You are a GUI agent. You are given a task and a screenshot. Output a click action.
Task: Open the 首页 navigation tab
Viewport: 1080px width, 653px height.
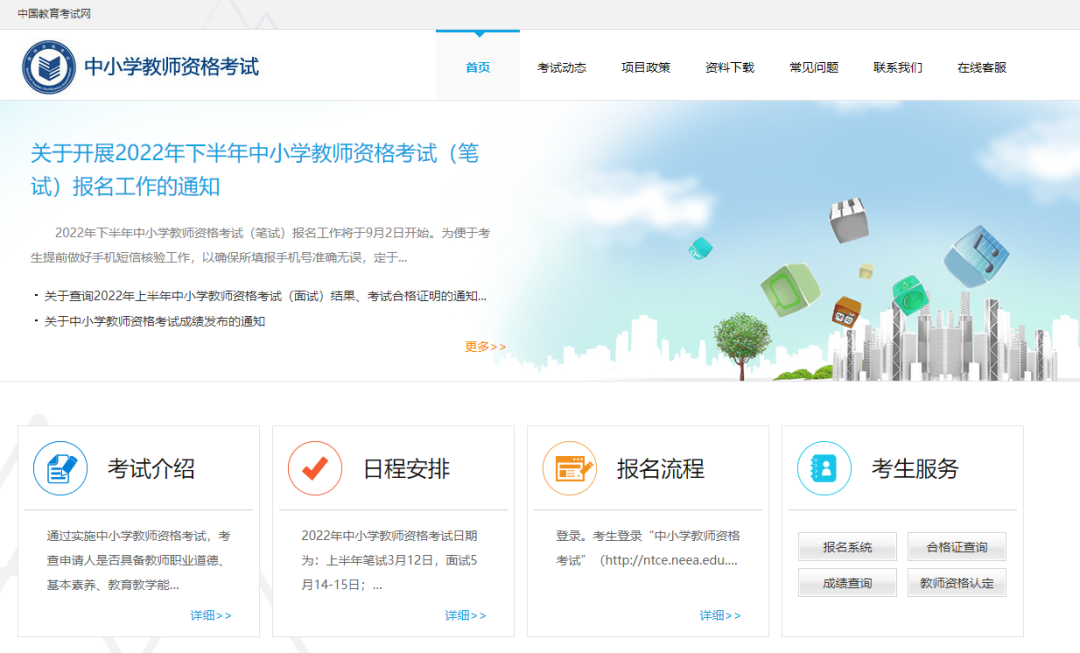click(x=478, y=67)
